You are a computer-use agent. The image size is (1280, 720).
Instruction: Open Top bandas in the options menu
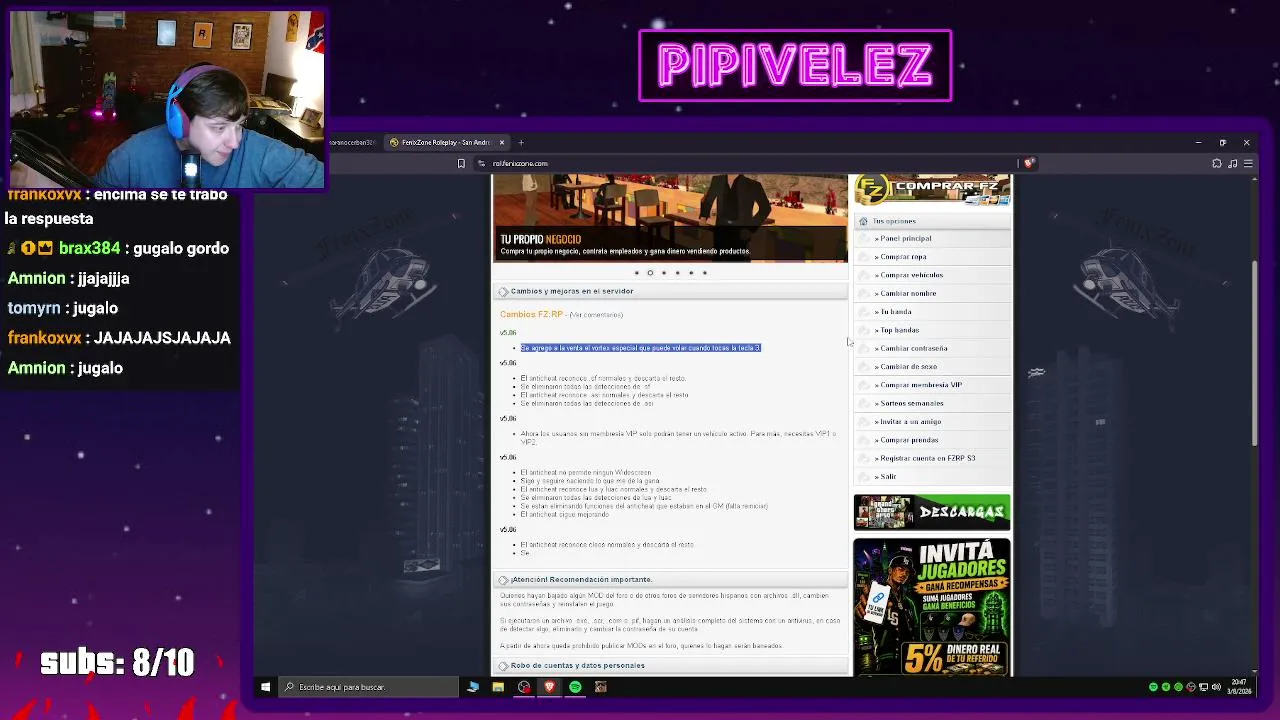click(899, 330)
